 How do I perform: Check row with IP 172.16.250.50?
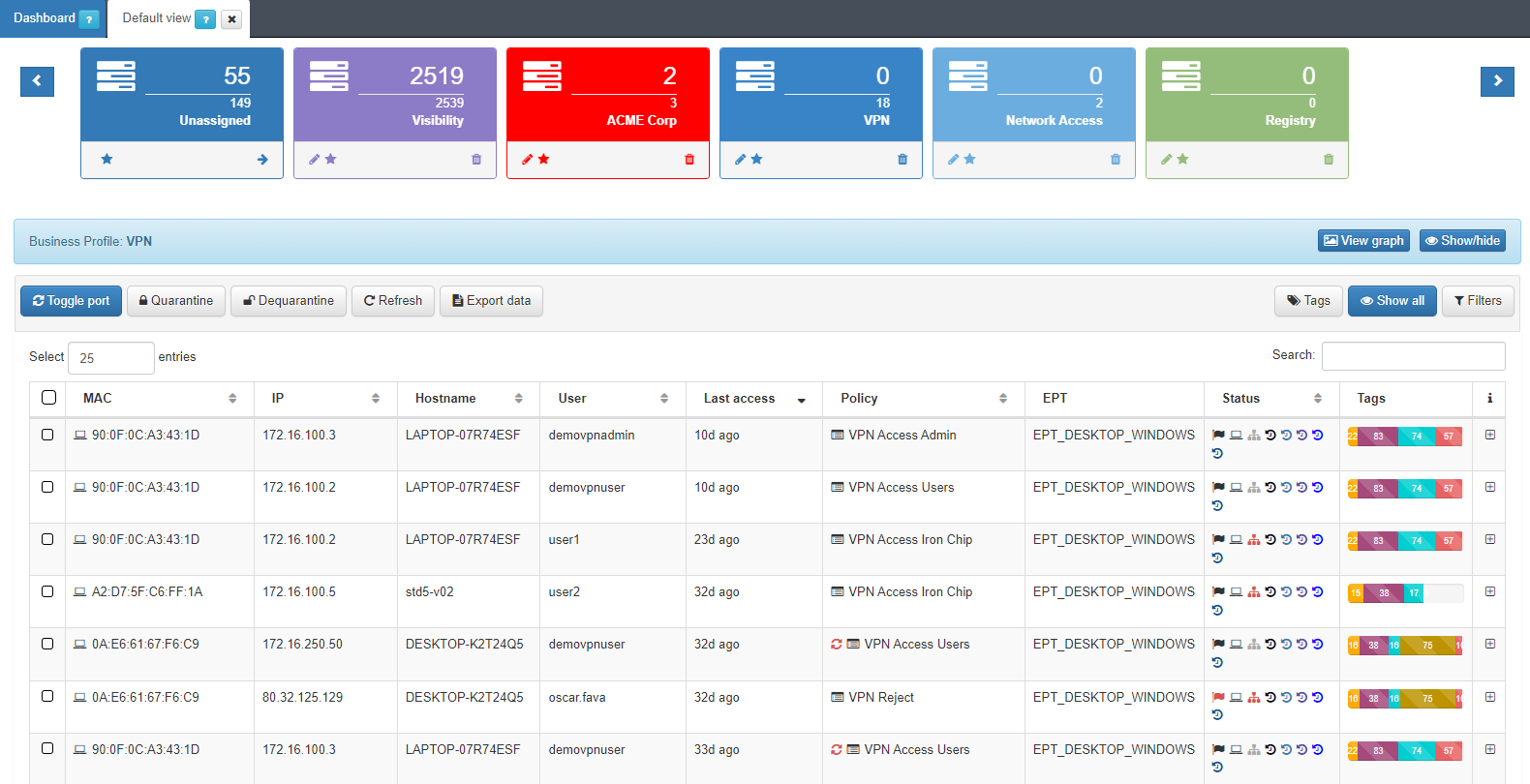[x=47, y=644]
